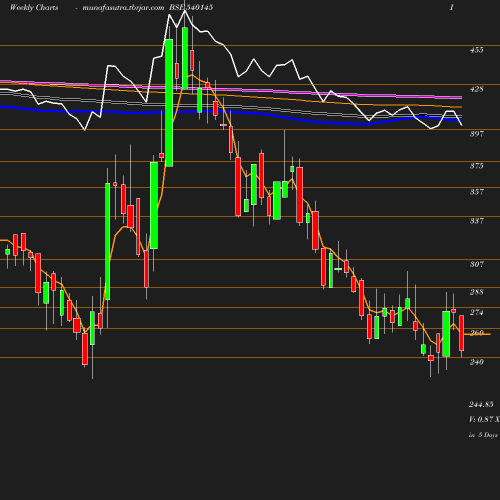Select the 428 price axis label
The height and width of the screenshot is (500, 500).
pyautogui.click(x=477, y=89)
